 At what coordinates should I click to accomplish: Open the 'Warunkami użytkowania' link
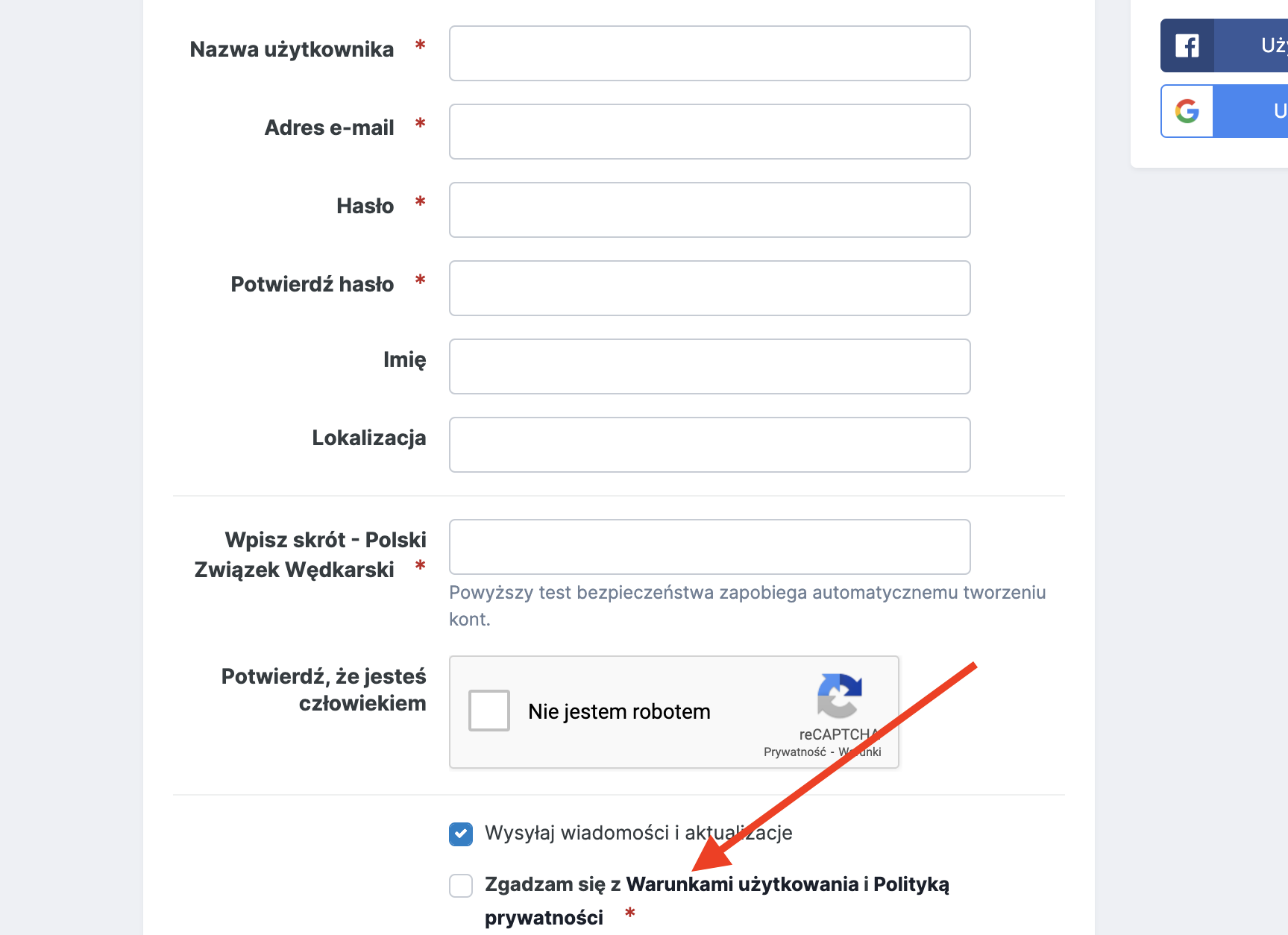click(742, 884)
